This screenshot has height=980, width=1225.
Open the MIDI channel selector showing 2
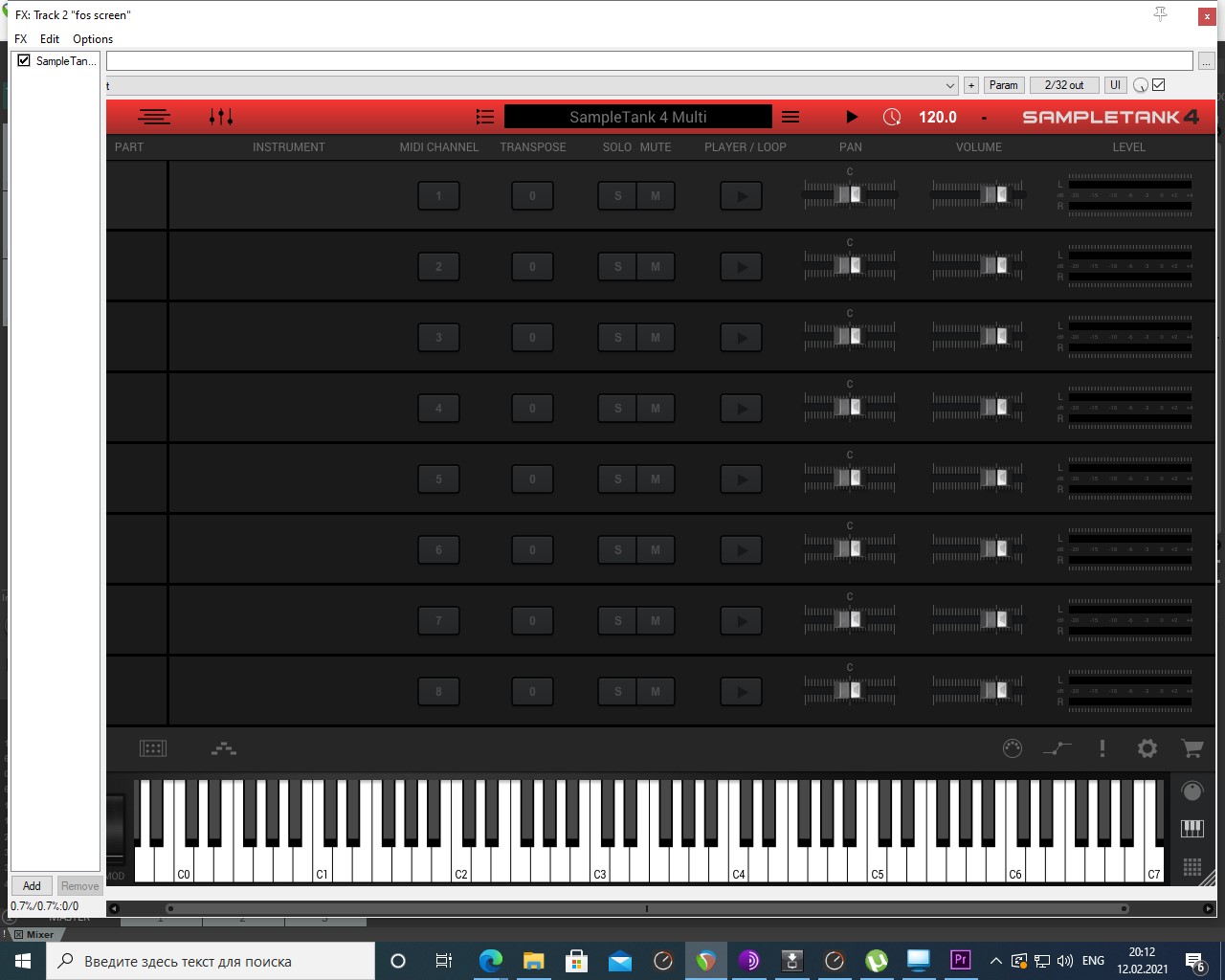(439, 267)
